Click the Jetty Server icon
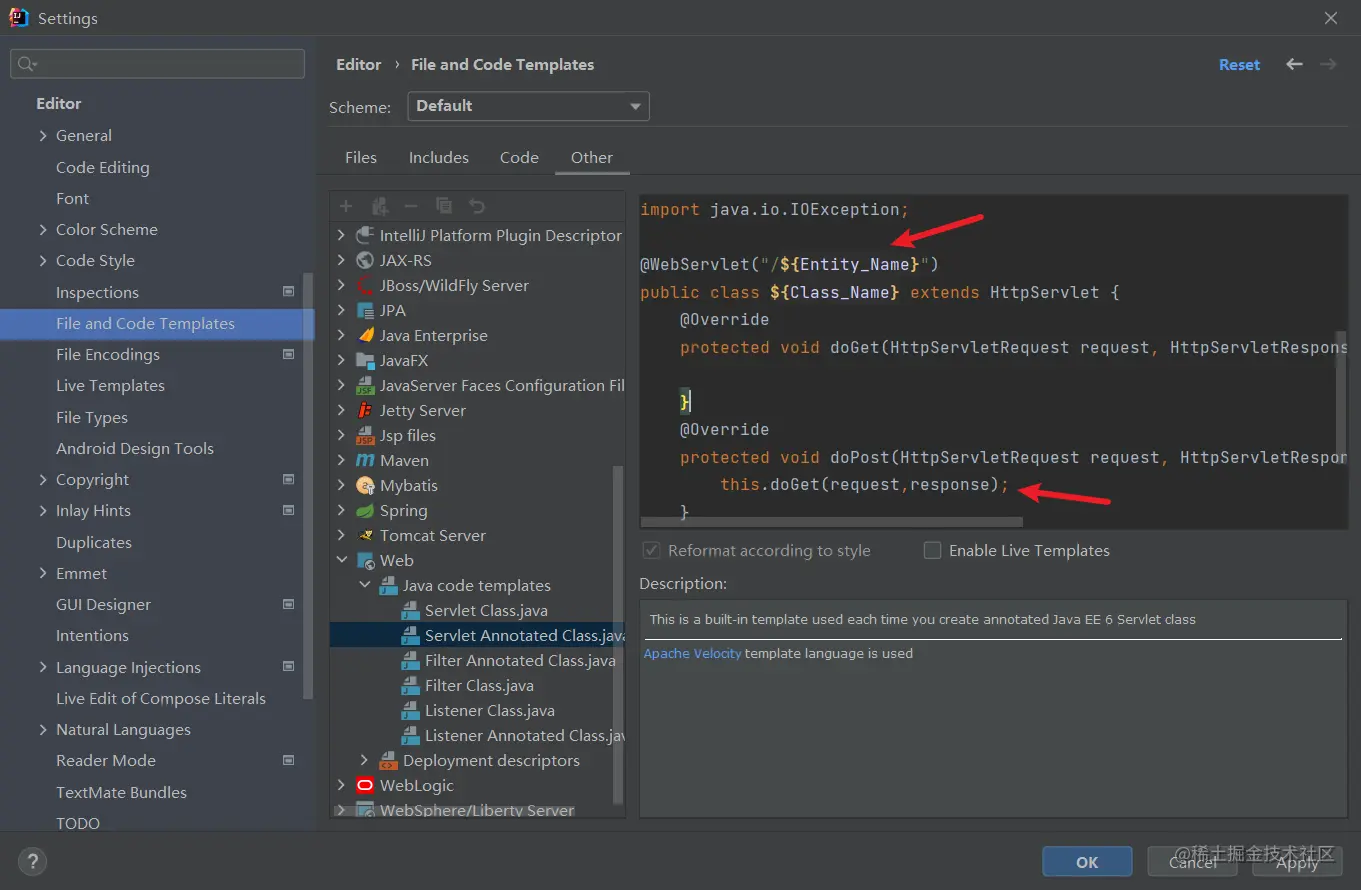This screenshot has width=1361, height=890. click(x=365, y=411)
